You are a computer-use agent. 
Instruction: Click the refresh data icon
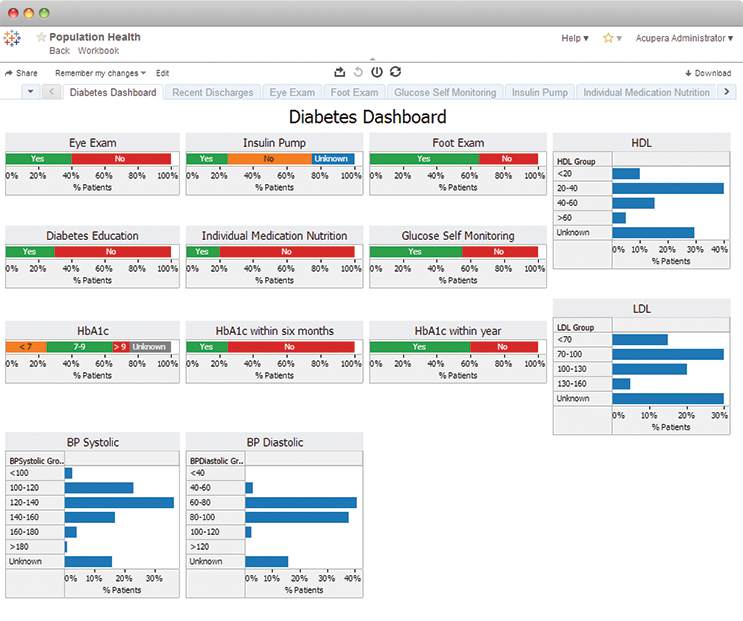tap(396, 72)
